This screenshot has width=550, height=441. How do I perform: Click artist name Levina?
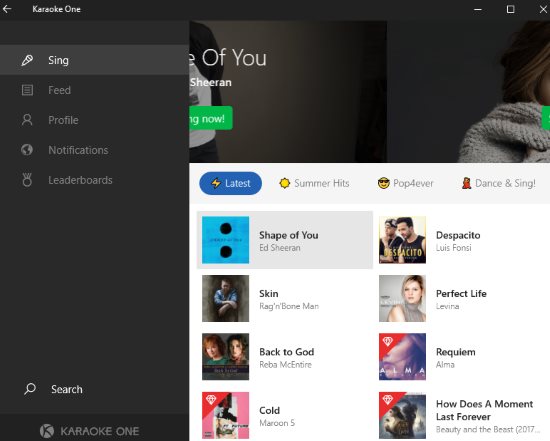(x=447, y=306)
